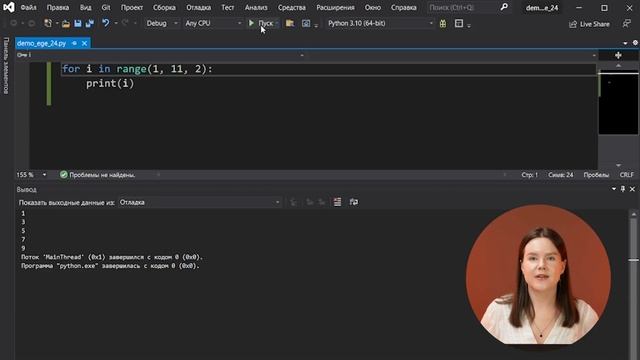
Task: Open the Правка menu
Action: click(58, 7)
